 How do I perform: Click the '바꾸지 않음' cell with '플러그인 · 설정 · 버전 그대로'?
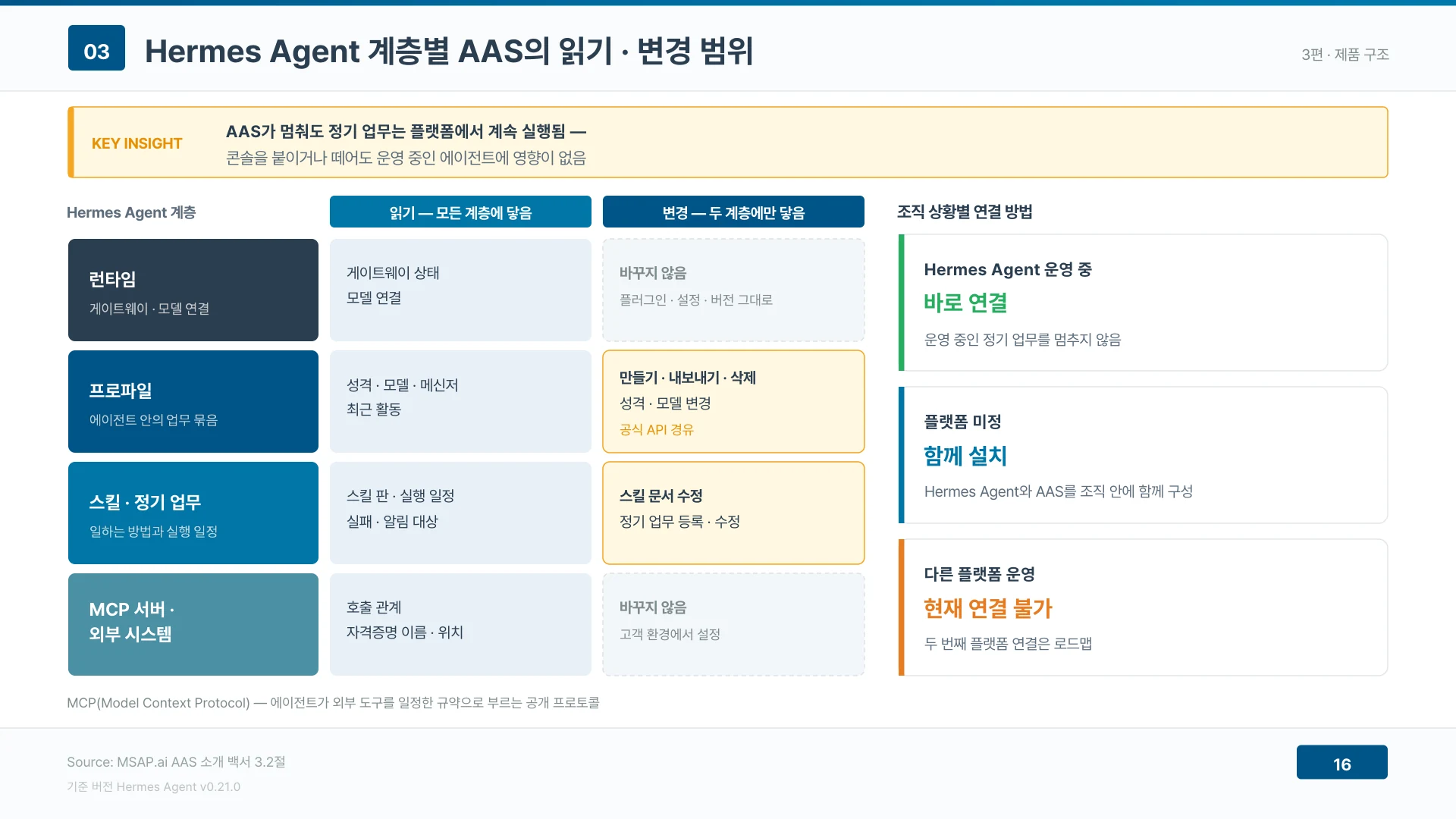click(733, 290)
